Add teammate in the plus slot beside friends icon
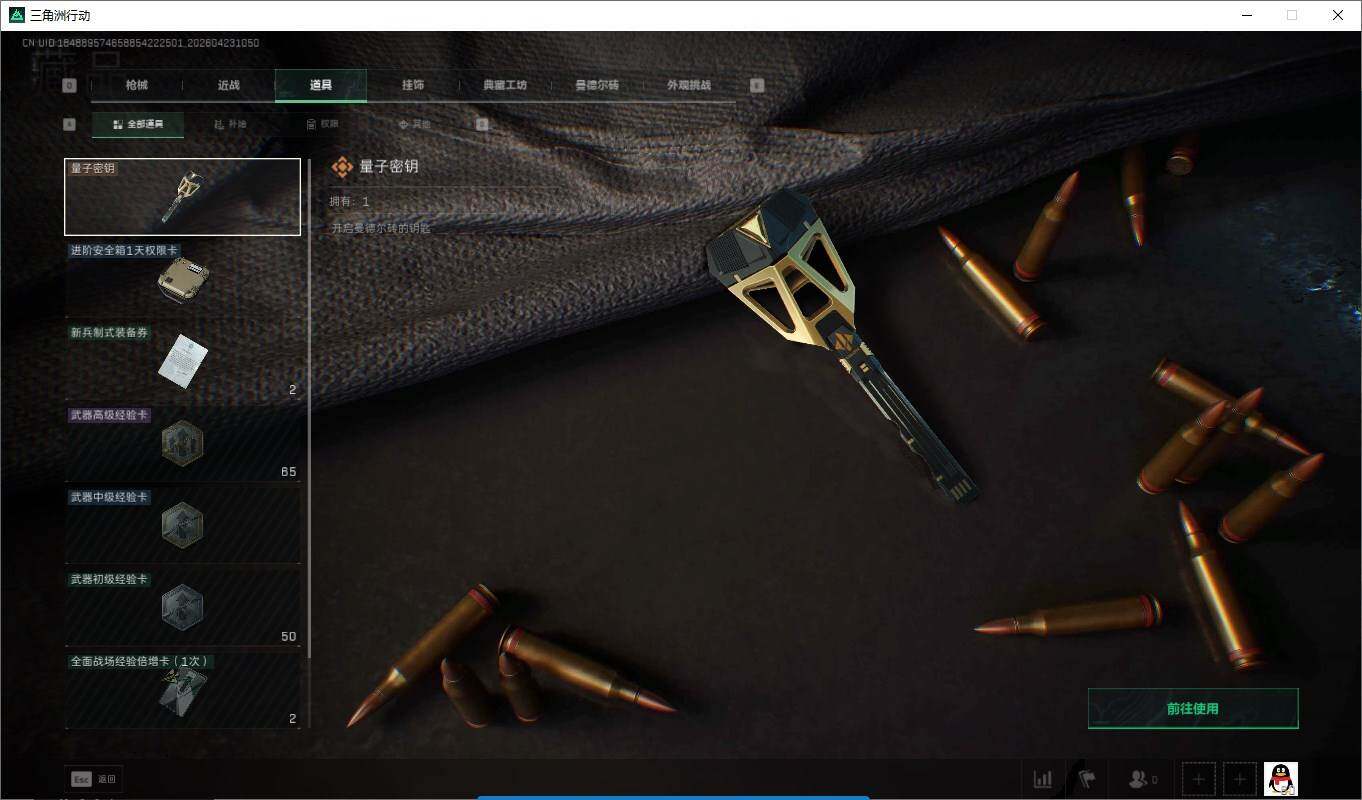1362x800 pixels. pos(1199,779)
